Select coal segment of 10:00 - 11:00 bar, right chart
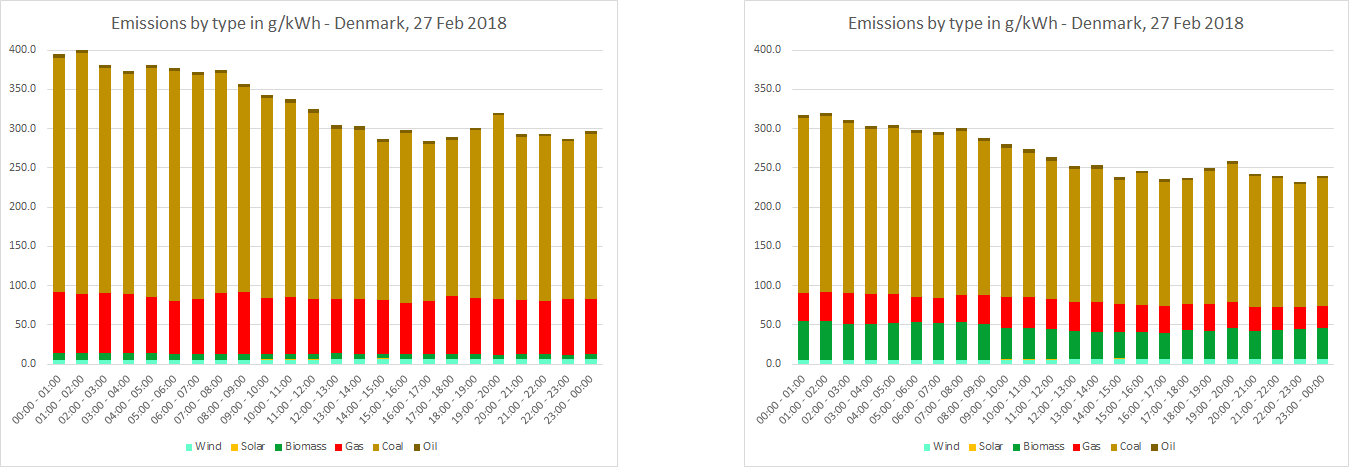 click(x=1029, y=225)
